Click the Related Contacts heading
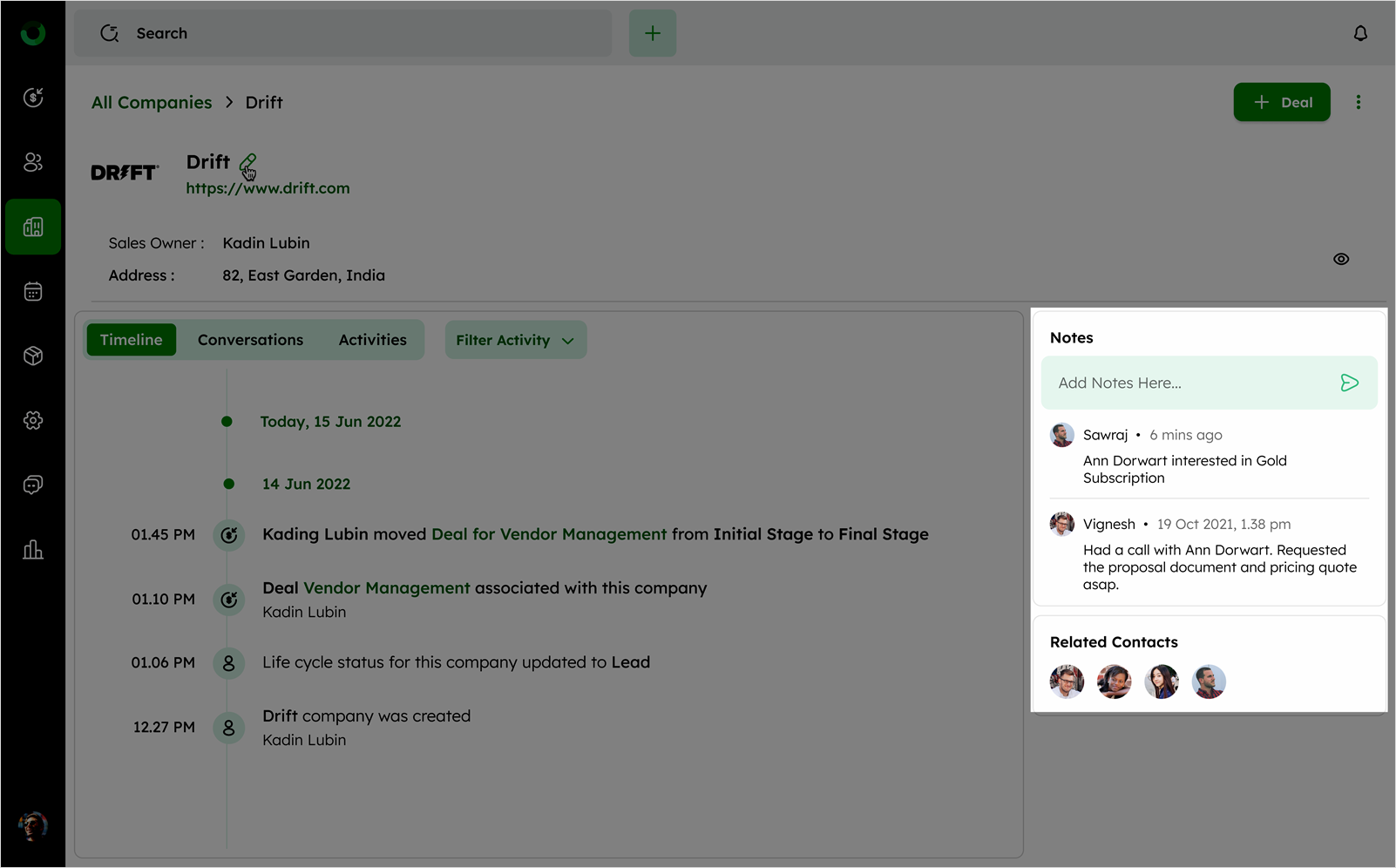 pyautogui.click(x=1114, y=642)
